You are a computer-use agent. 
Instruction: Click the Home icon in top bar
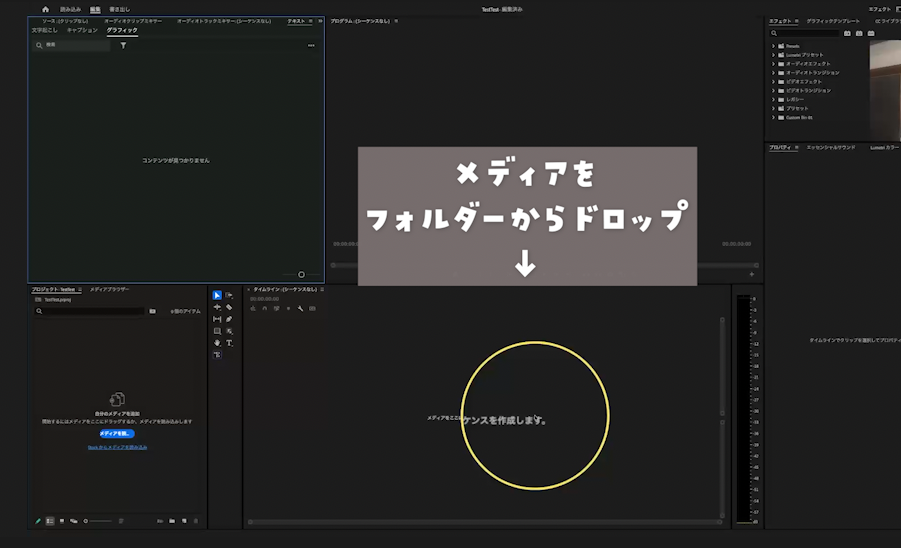[x=45, y=9]
